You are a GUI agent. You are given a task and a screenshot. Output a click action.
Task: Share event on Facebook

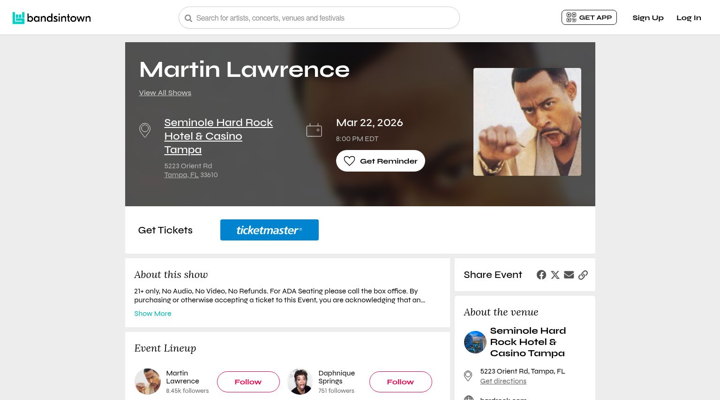[541, 275]
